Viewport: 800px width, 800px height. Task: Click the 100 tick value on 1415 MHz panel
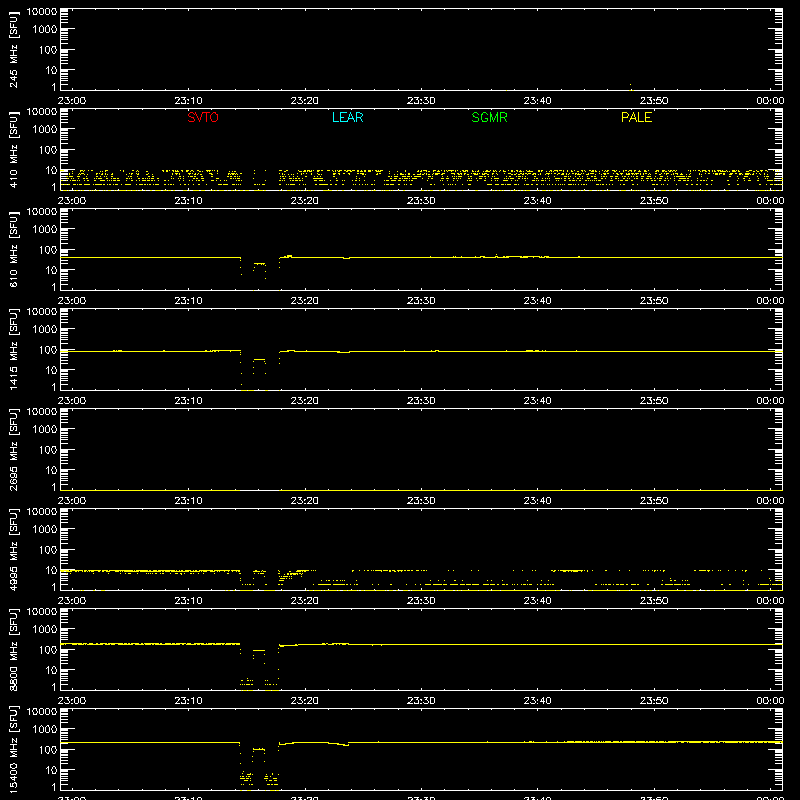click(48, 350)
